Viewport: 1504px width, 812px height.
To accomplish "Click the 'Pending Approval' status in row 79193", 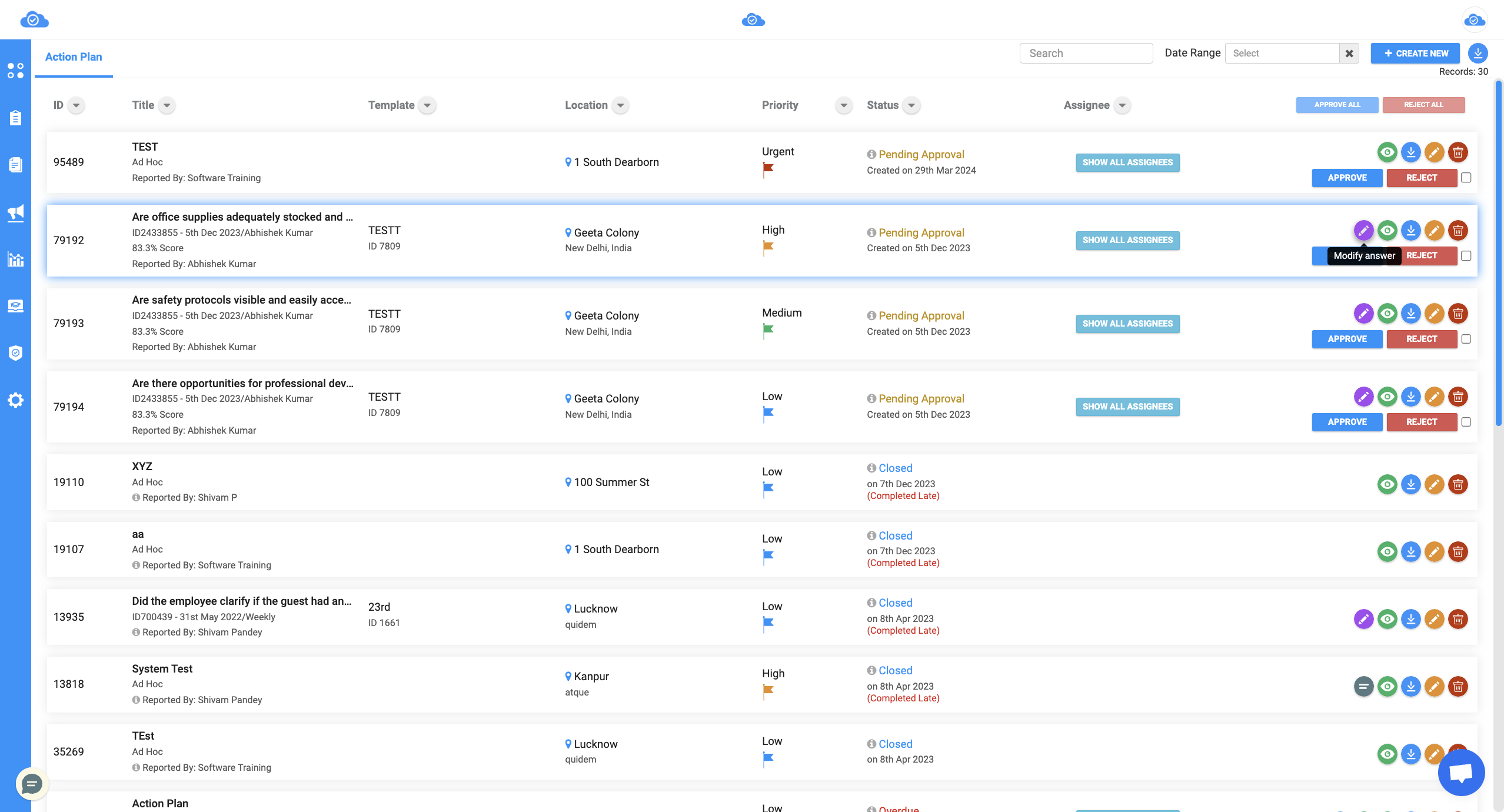I will pyautogui.click(x=921, y=315).
